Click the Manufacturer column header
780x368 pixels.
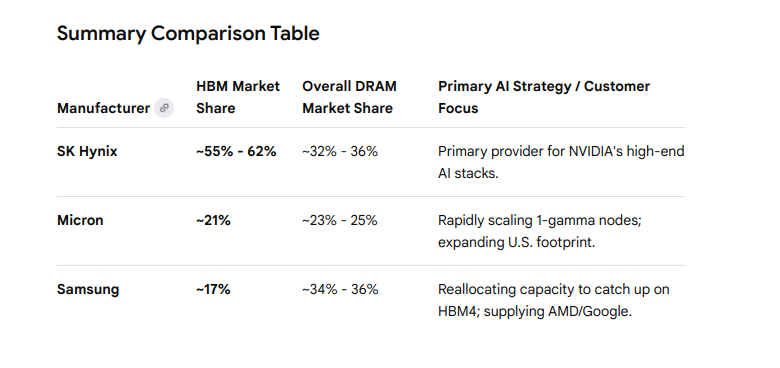(103, 108)
